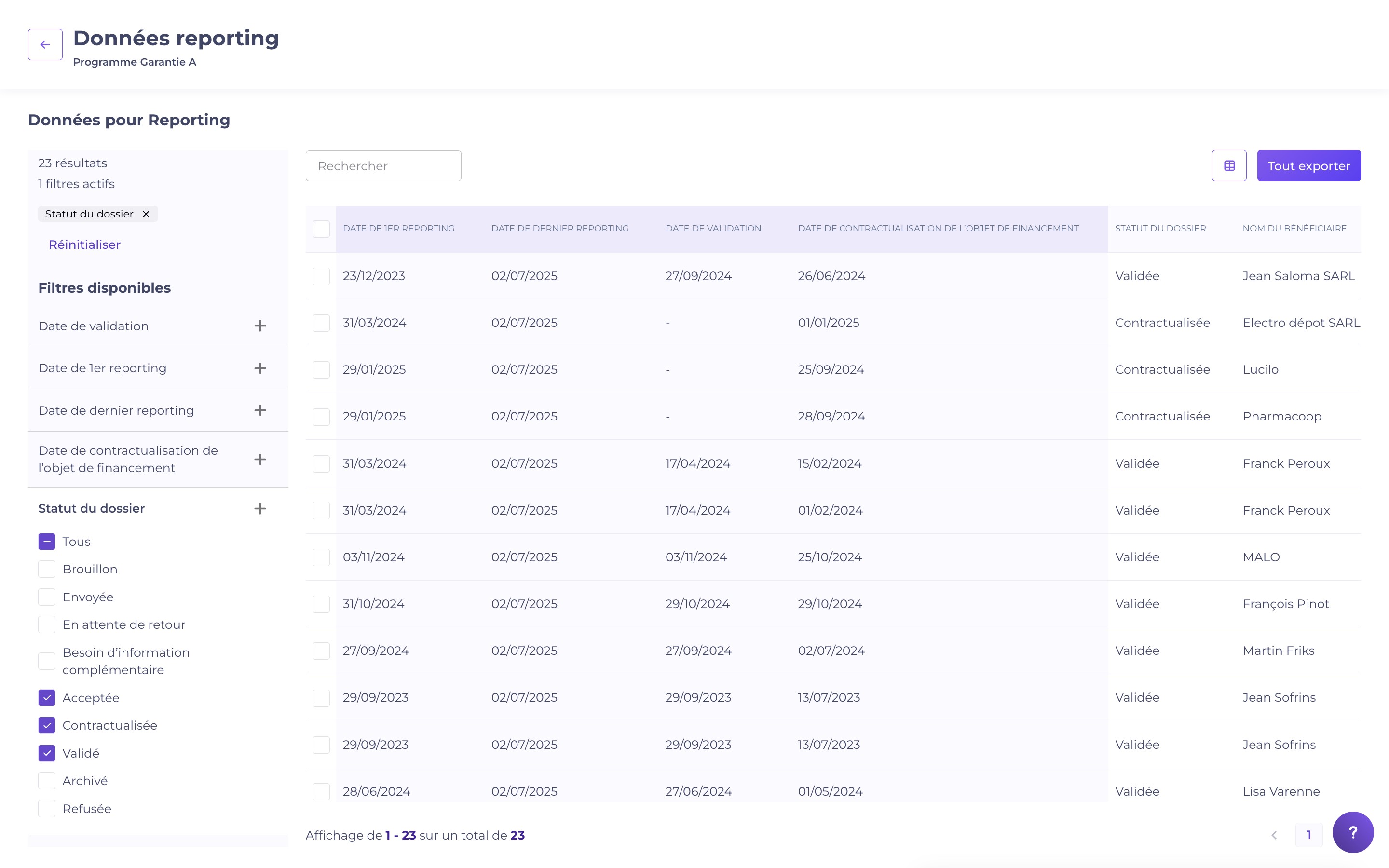Viewport: 1389px width, 868px height.
Task: Expand the Date de 1er reporting filter
Action: tap(260, 368)
